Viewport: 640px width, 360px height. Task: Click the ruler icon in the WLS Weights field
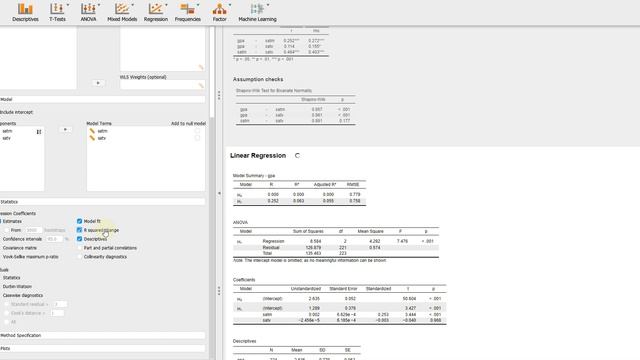click(x=201, y=85)
